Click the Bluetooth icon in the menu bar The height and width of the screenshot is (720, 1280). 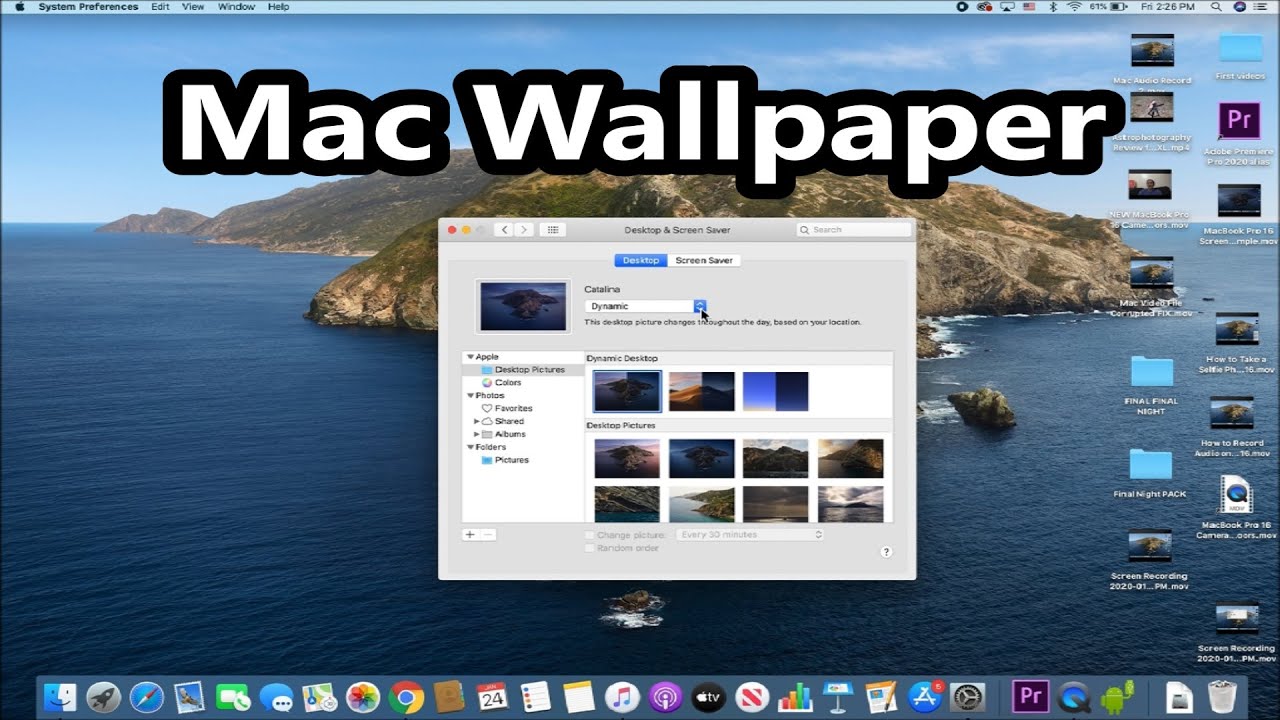1053,6
